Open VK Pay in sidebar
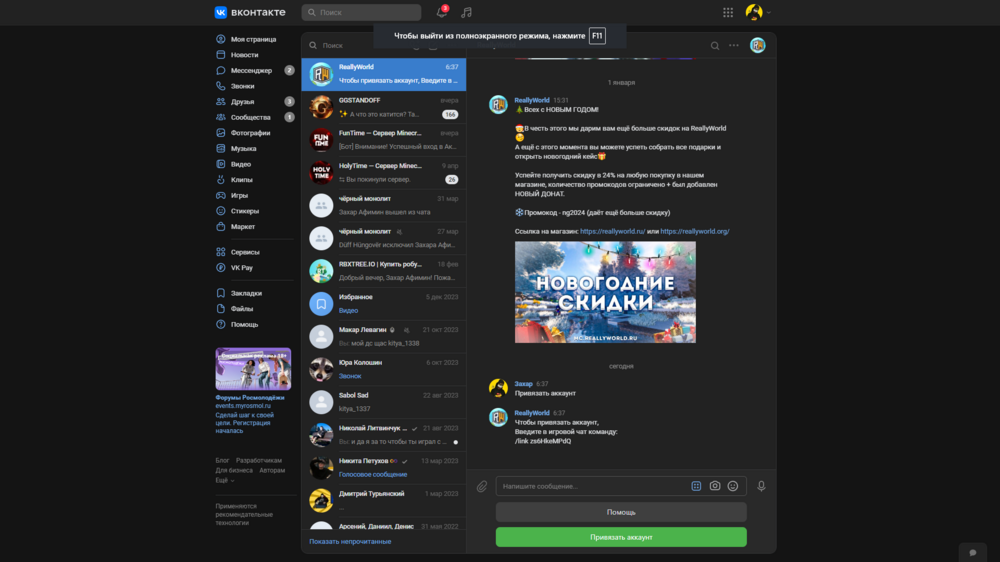 click(x=242, y=268)
